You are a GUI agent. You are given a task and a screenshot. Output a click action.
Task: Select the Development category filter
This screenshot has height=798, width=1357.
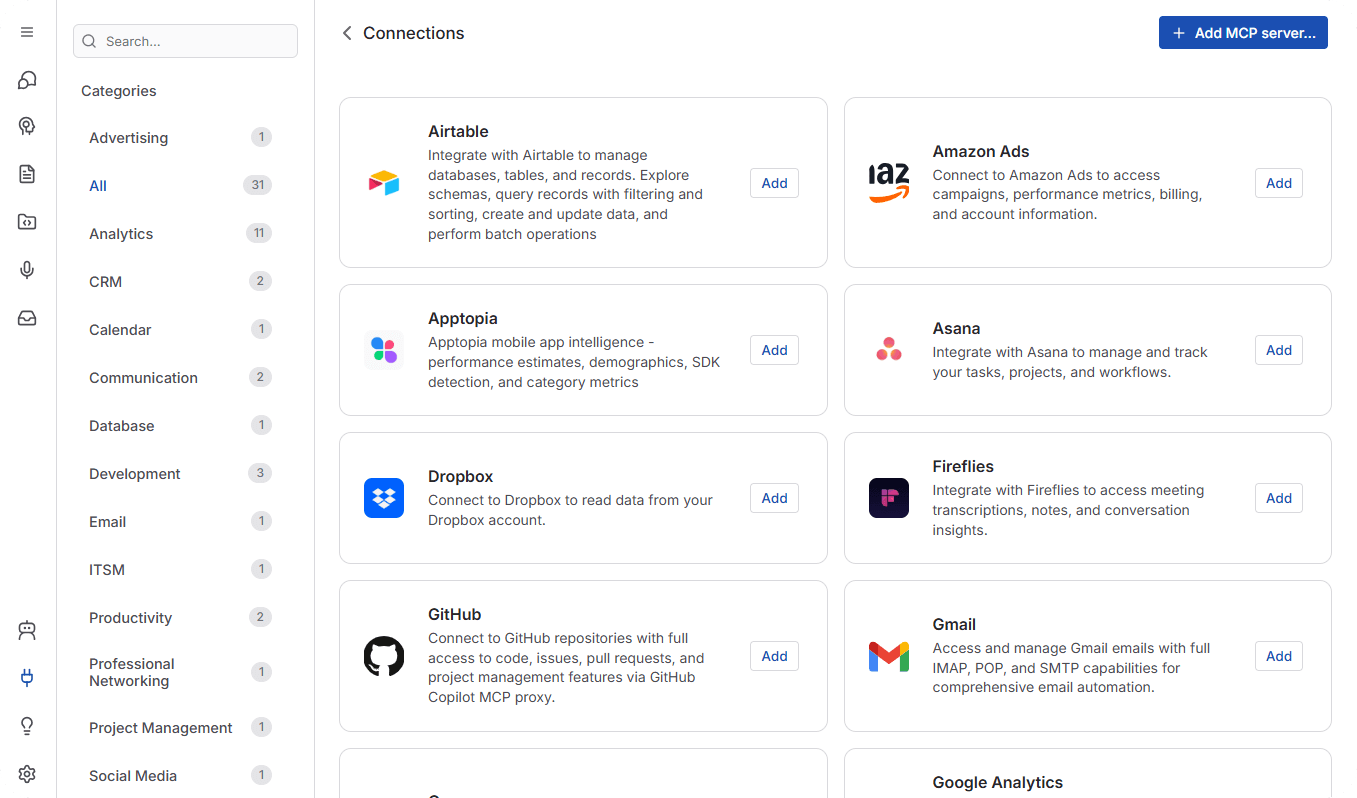click(135, 474)
